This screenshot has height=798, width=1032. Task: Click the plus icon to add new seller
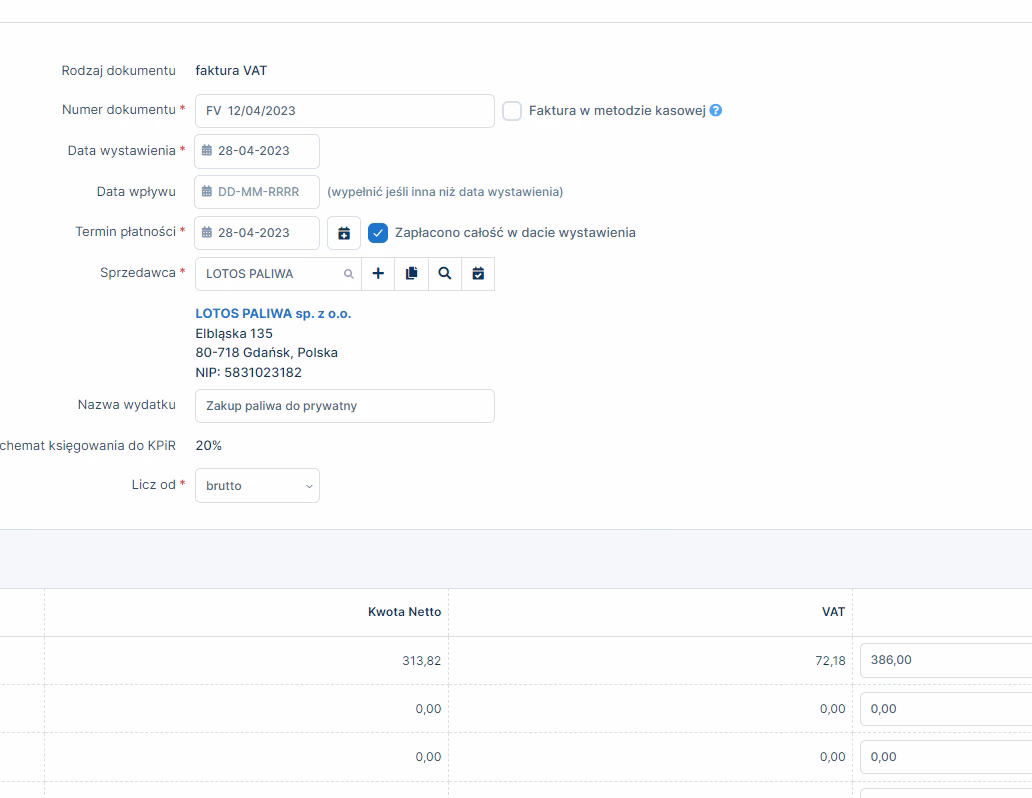click(378, 273)
